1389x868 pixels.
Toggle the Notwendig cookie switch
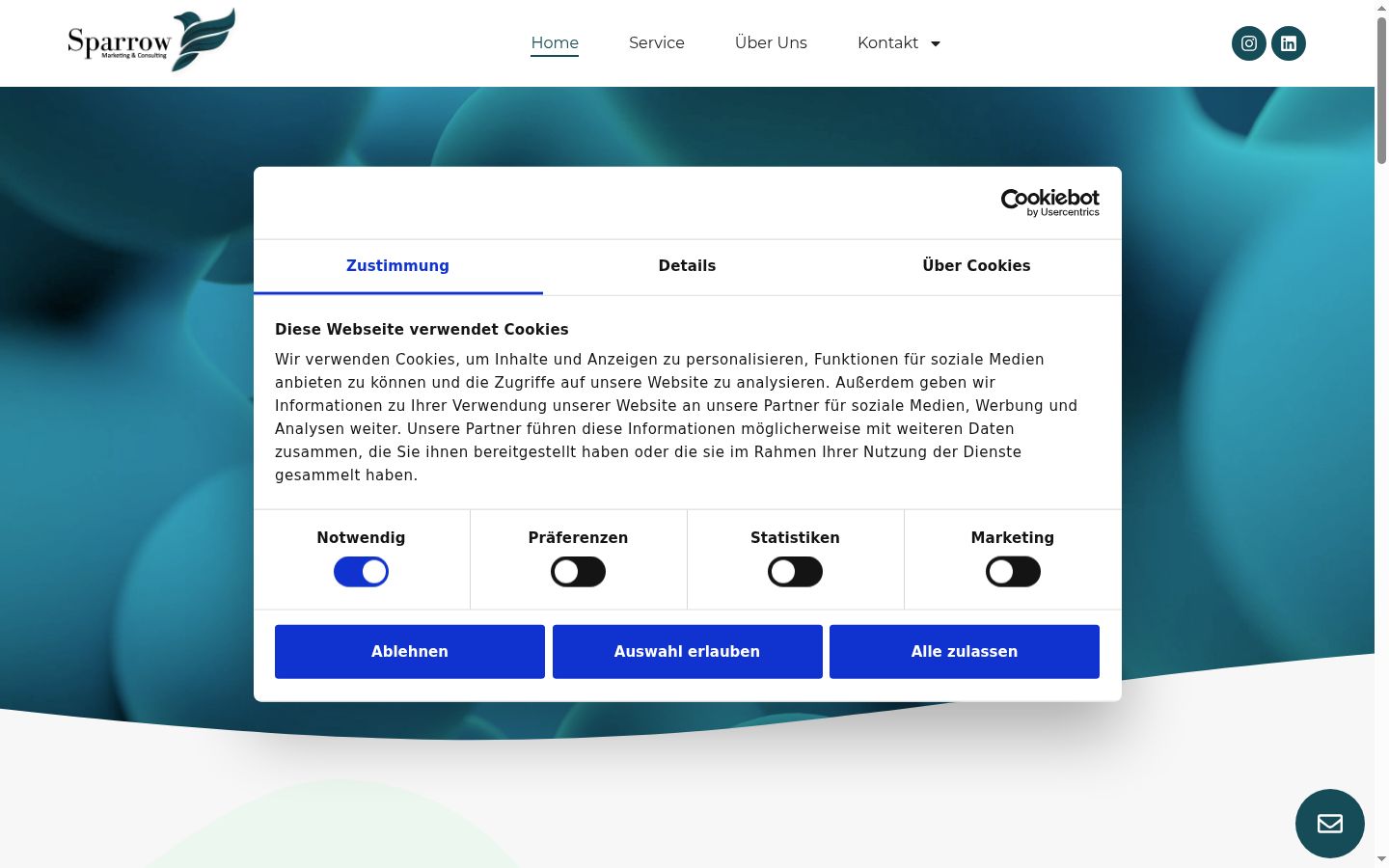pyautogui.click(x=361, y=572)
